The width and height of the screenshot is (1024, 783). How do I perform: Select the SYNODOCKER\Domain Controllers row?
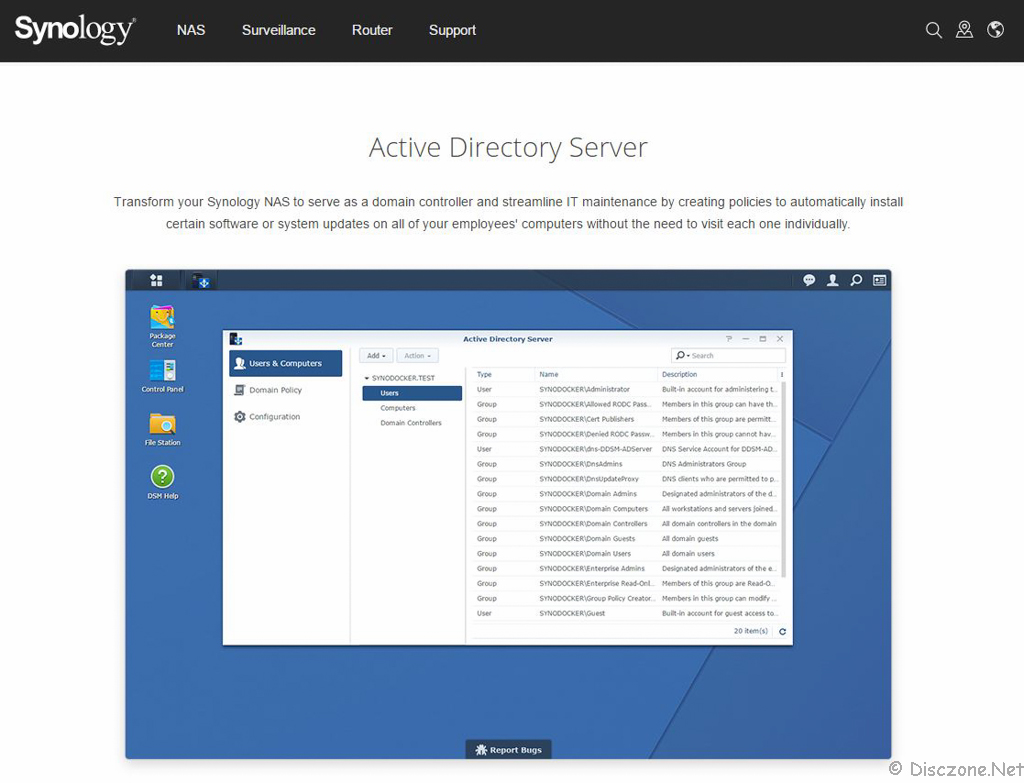point(626,524)
